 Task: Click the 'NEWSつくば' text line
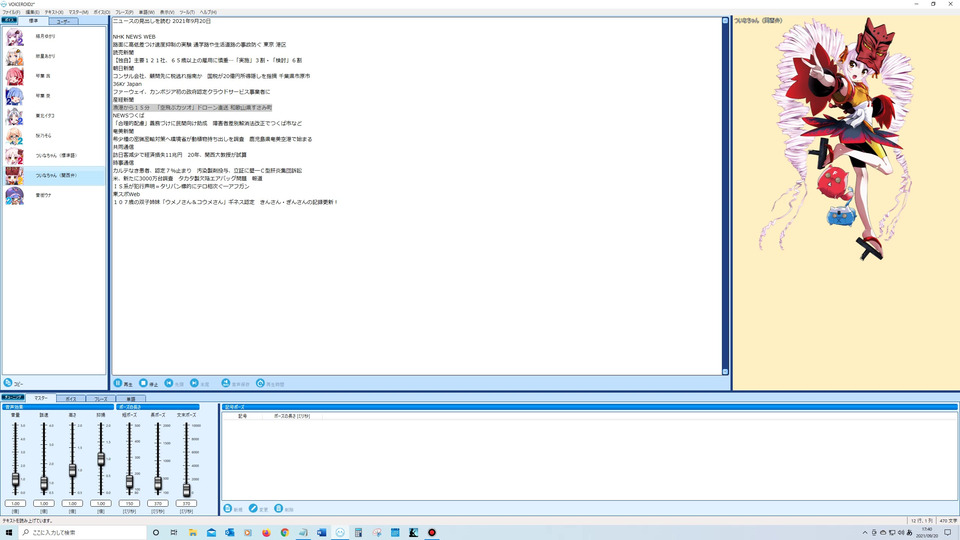(x=129, y=116)
